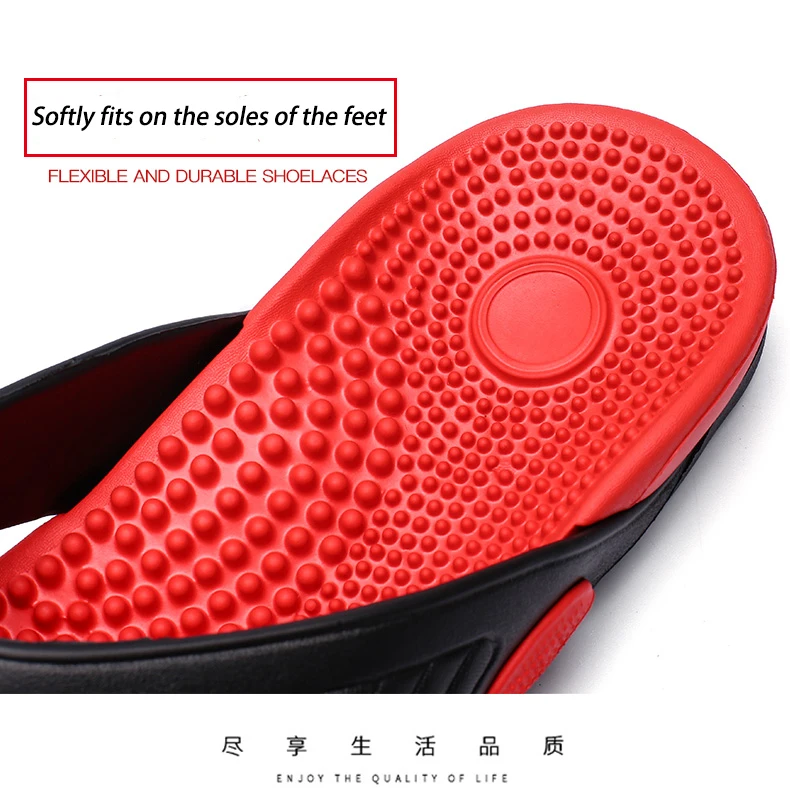
Task: Click the Chinese character 品
Action: pos(489,746)
